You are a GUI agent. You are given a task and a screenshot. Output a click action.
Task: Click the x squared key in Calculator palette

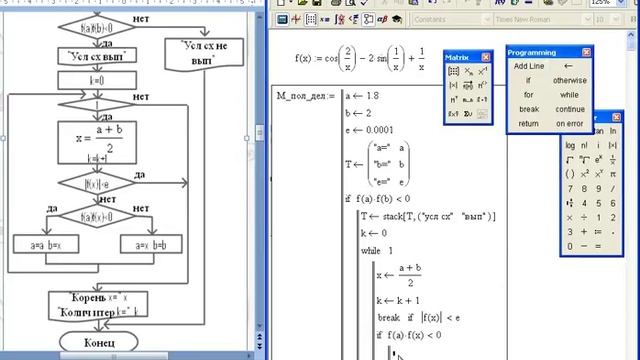click(x=584, y=174)
